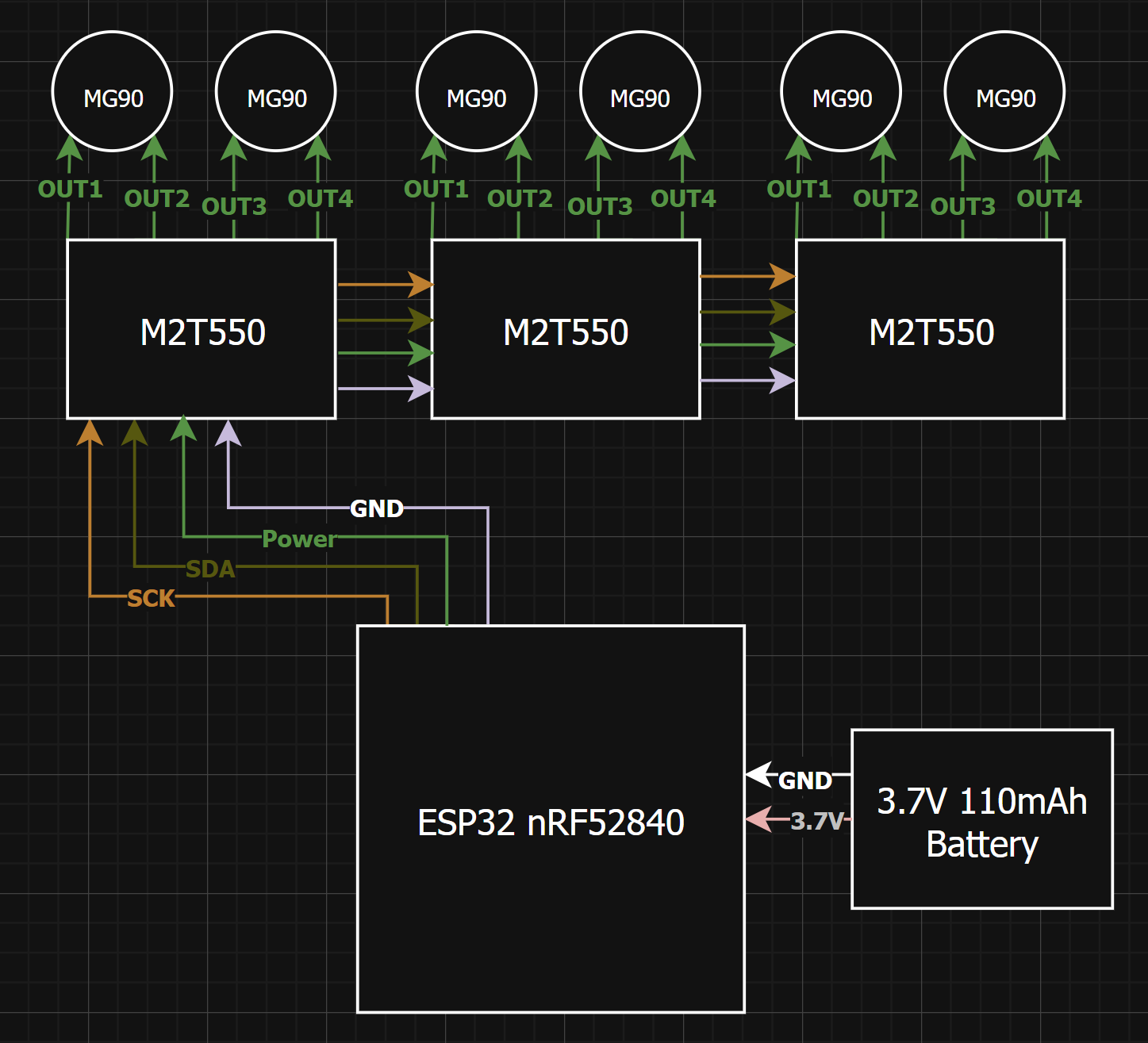Click the GND label on the lavender wire
Image resolution: width=1148 pixels, height=1043 pixels.
(377, 508)
